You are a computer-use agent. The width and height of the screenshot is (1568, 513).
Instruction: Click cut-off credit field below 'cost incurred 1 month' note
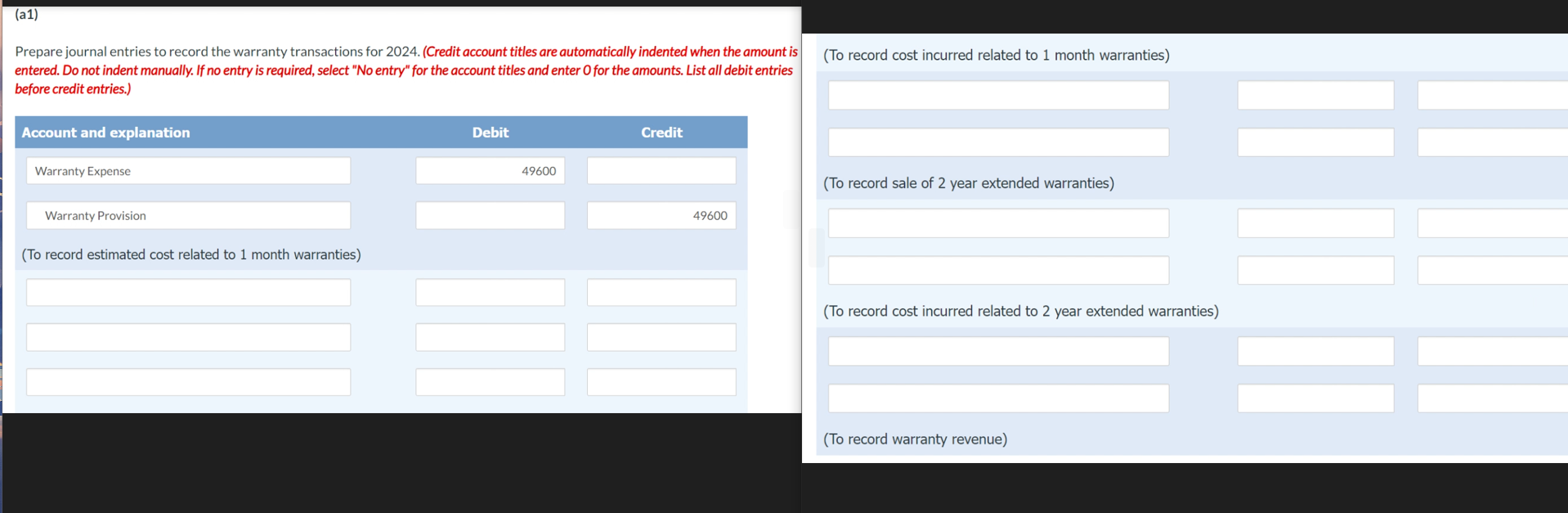coord(1493,95)
